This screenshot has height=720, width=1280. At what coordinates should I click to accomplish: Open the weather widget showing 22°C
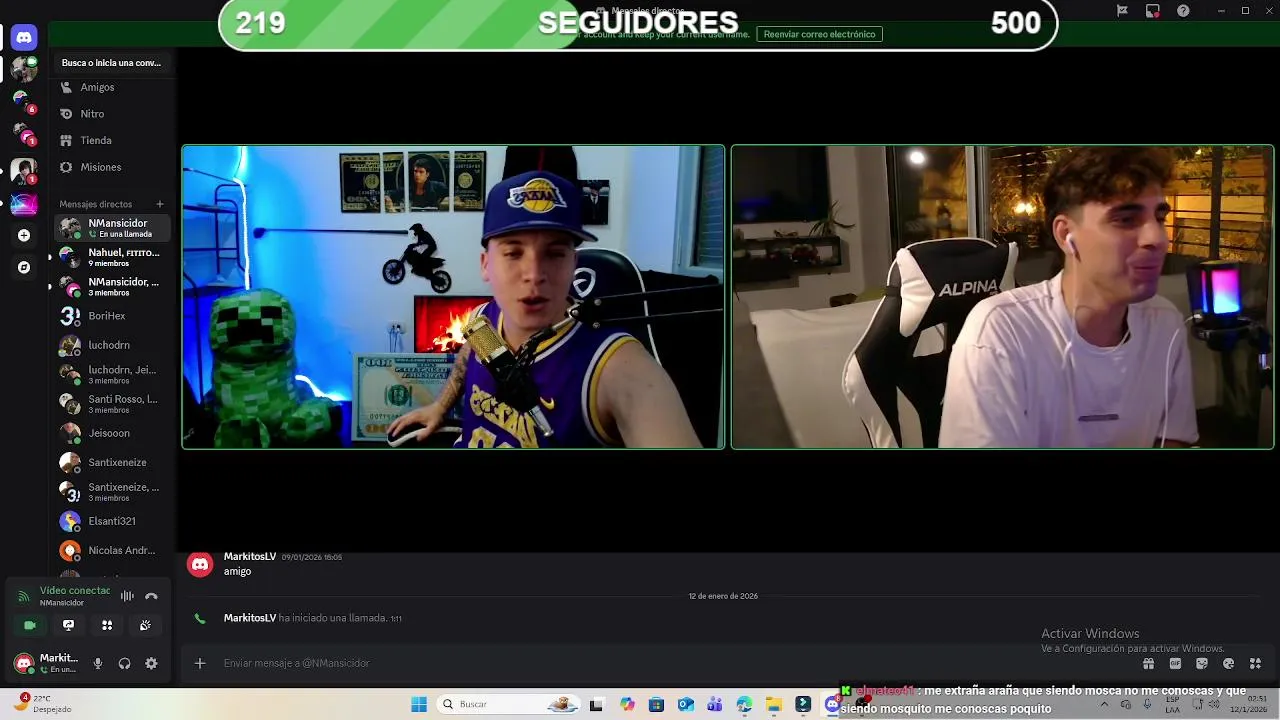click(45, 704)
